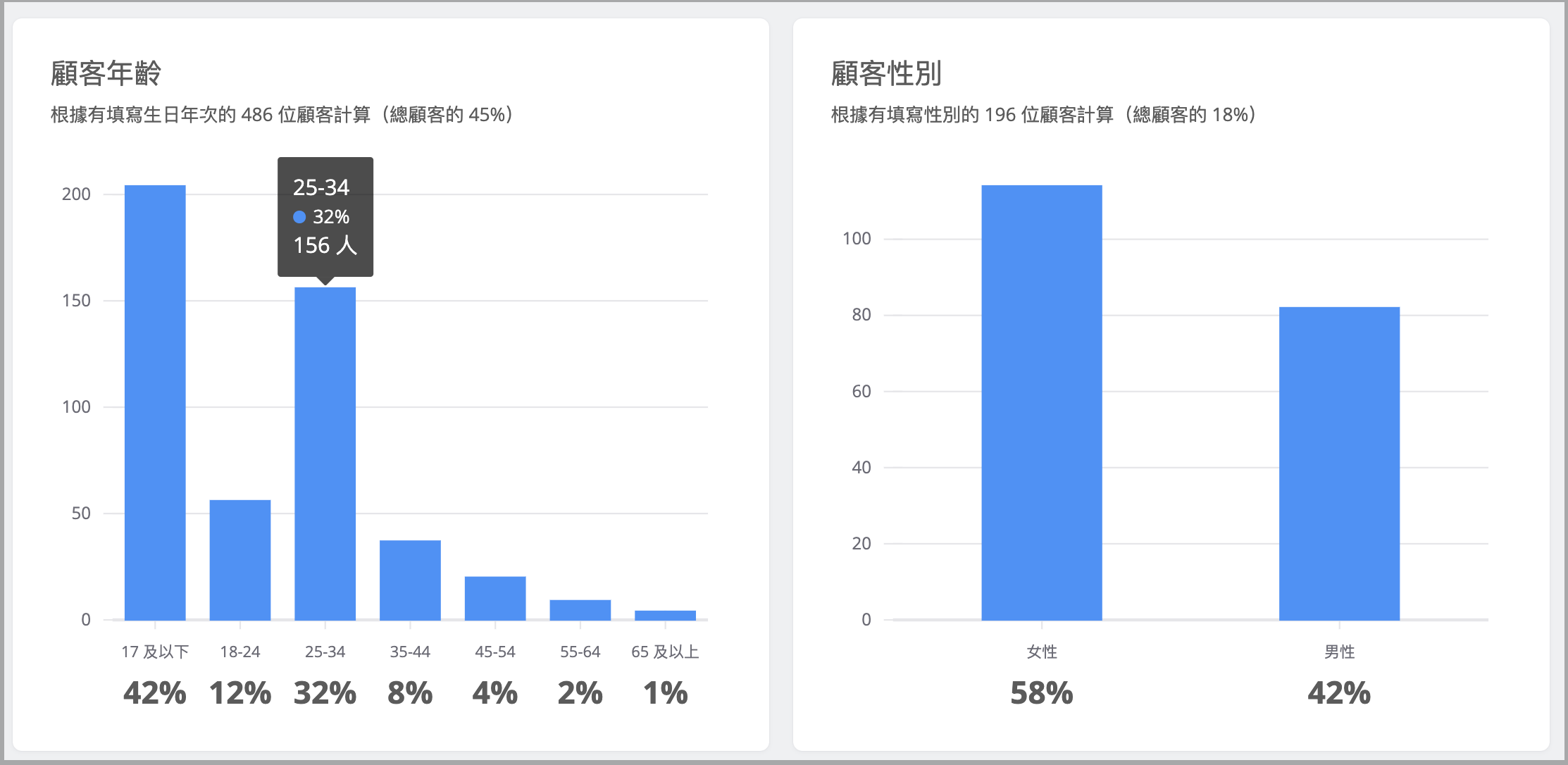Click the 12% label under 18-24
The image size is (1568, 765).
pyautogui.click(x=240, y=693)
